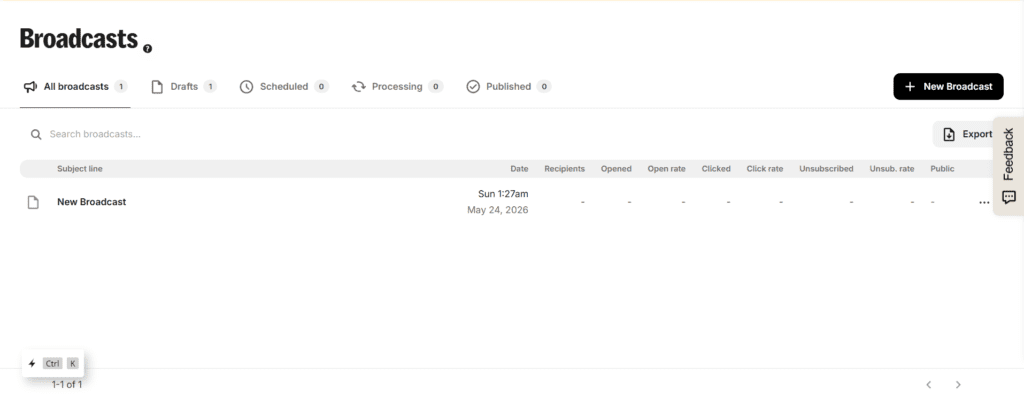Click the May 24, 2026 date text
1024x398 pixels.
point(498,210)
